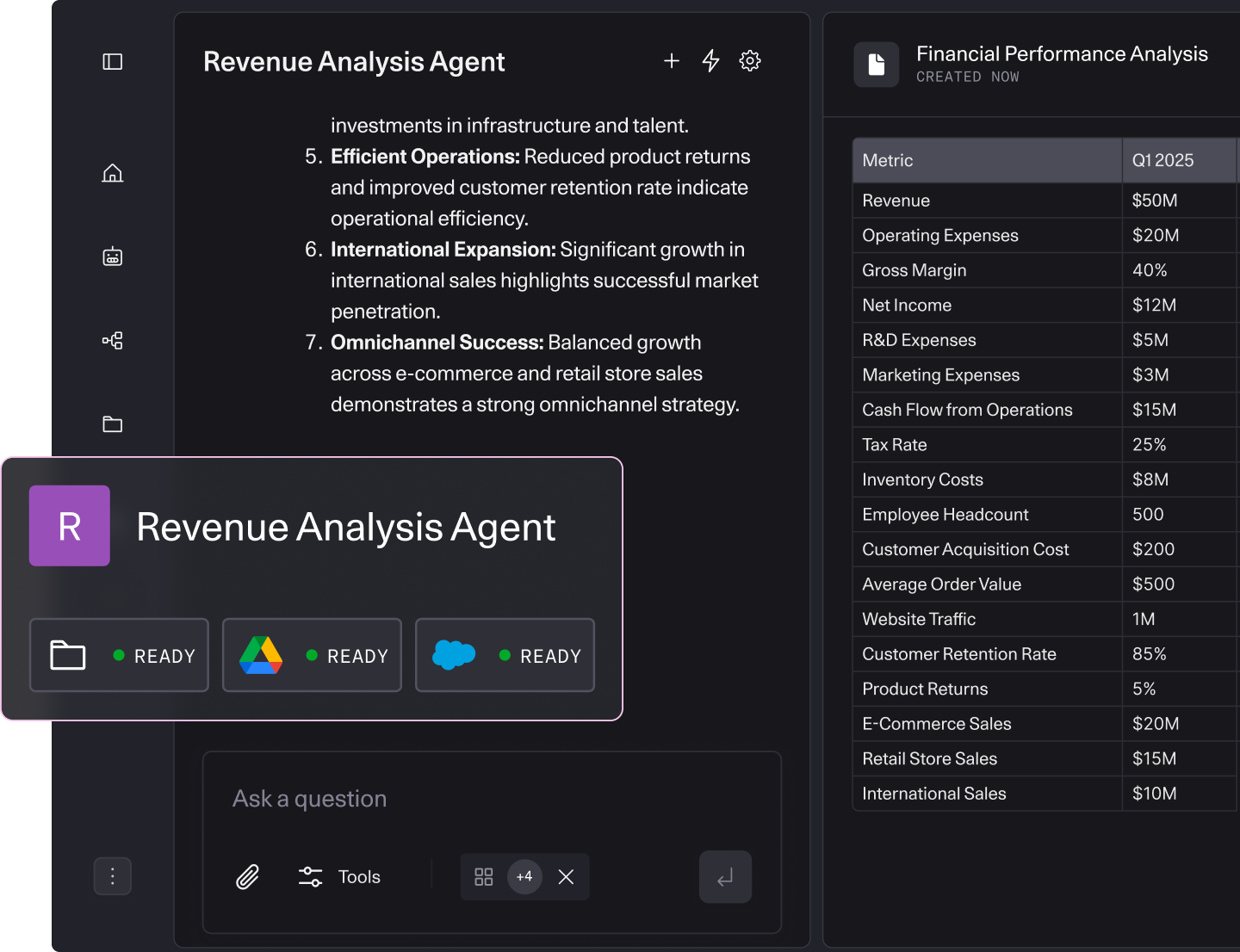
Task: Select the E-Commerce Sales row
Action: tap(1046, 724)
